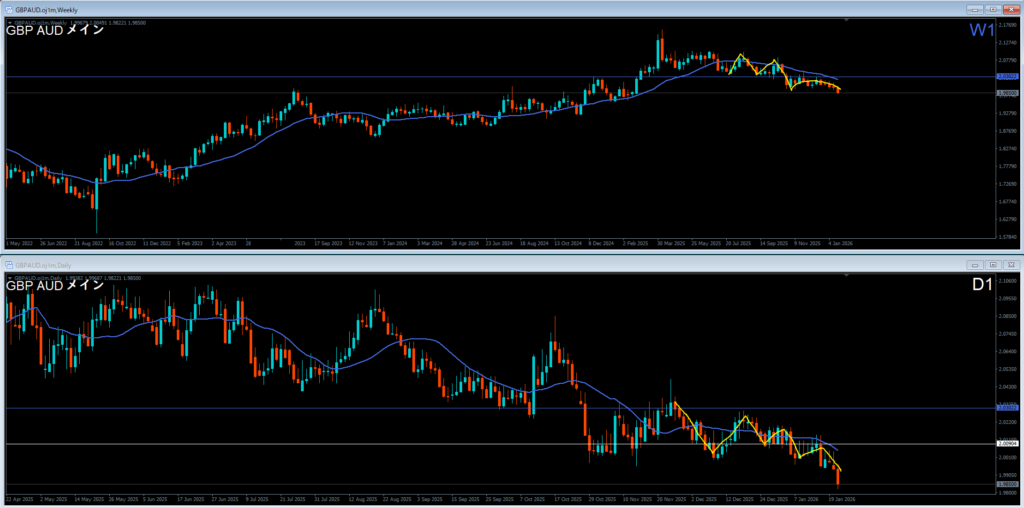Click "GBP AUD メイン" label in Weekly chart
Viewport: 1024px width, 508px height.
pos(55,31)
